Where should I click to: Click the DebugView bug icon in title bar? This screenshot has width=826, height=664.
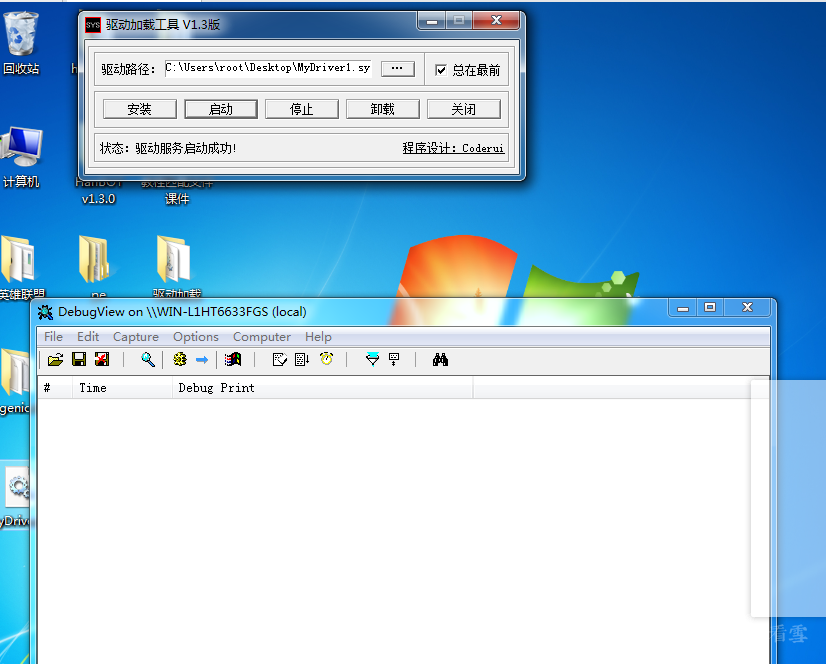(x=45, y=312)
